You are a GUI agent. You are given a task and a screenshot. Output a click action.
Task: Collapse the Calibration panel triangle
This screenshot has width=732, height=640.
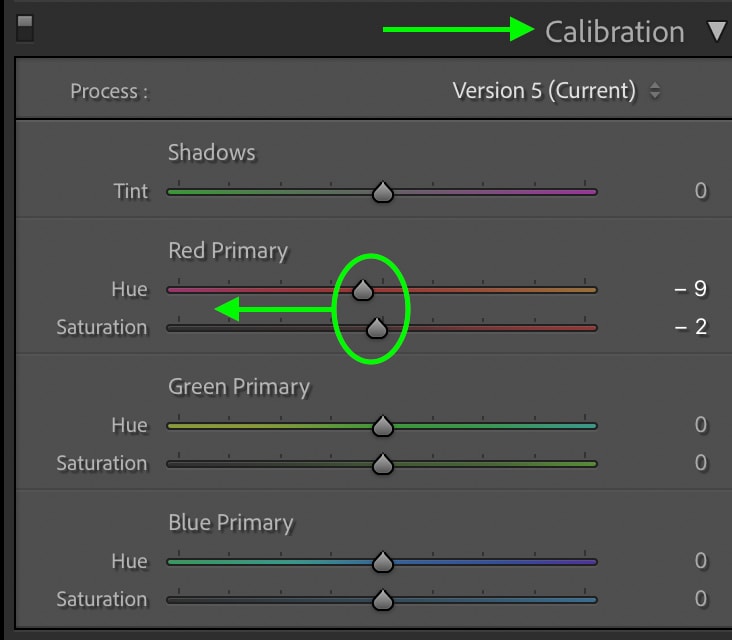(x=718, y=31)
